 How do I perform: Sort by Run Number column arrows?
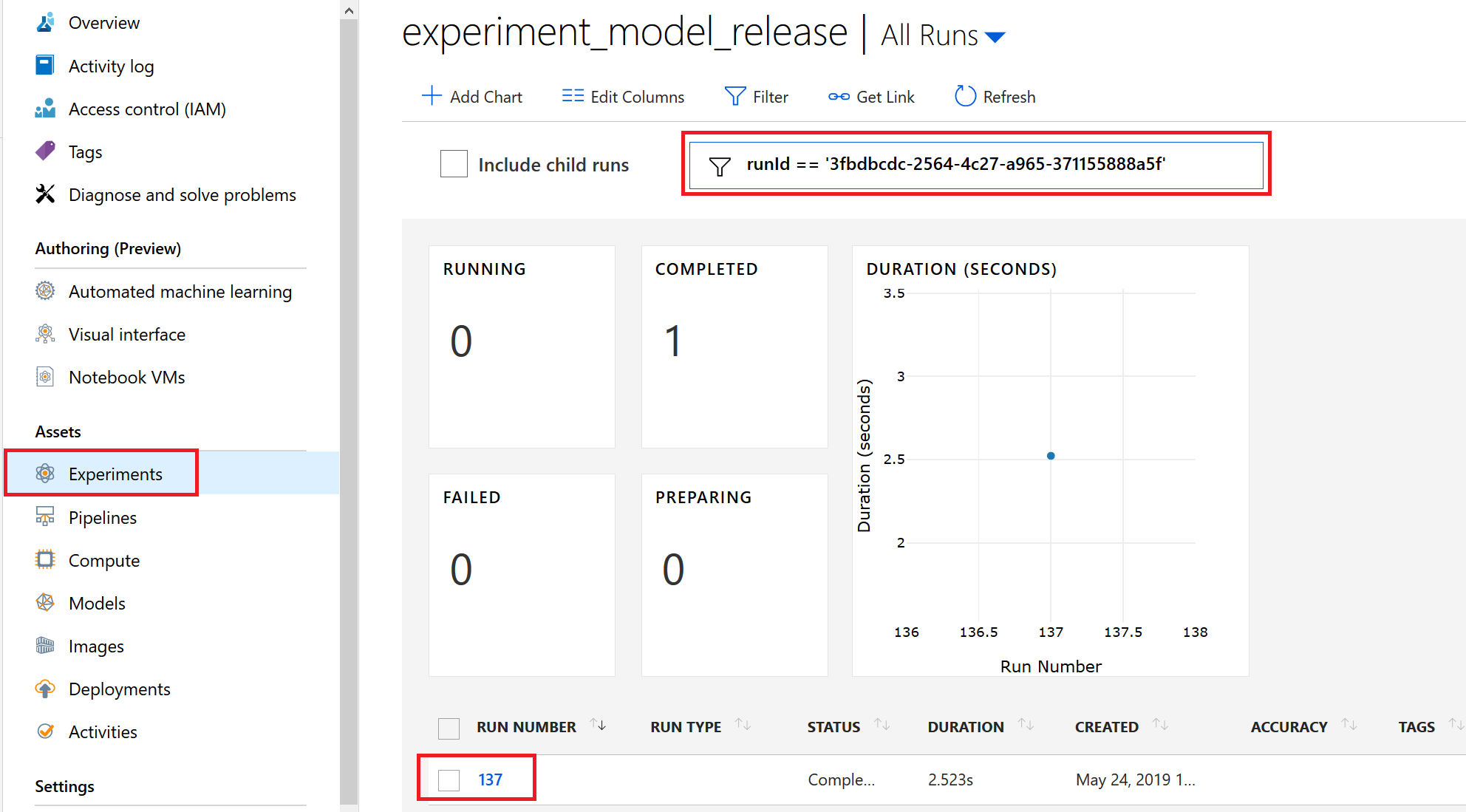point(599,726)
